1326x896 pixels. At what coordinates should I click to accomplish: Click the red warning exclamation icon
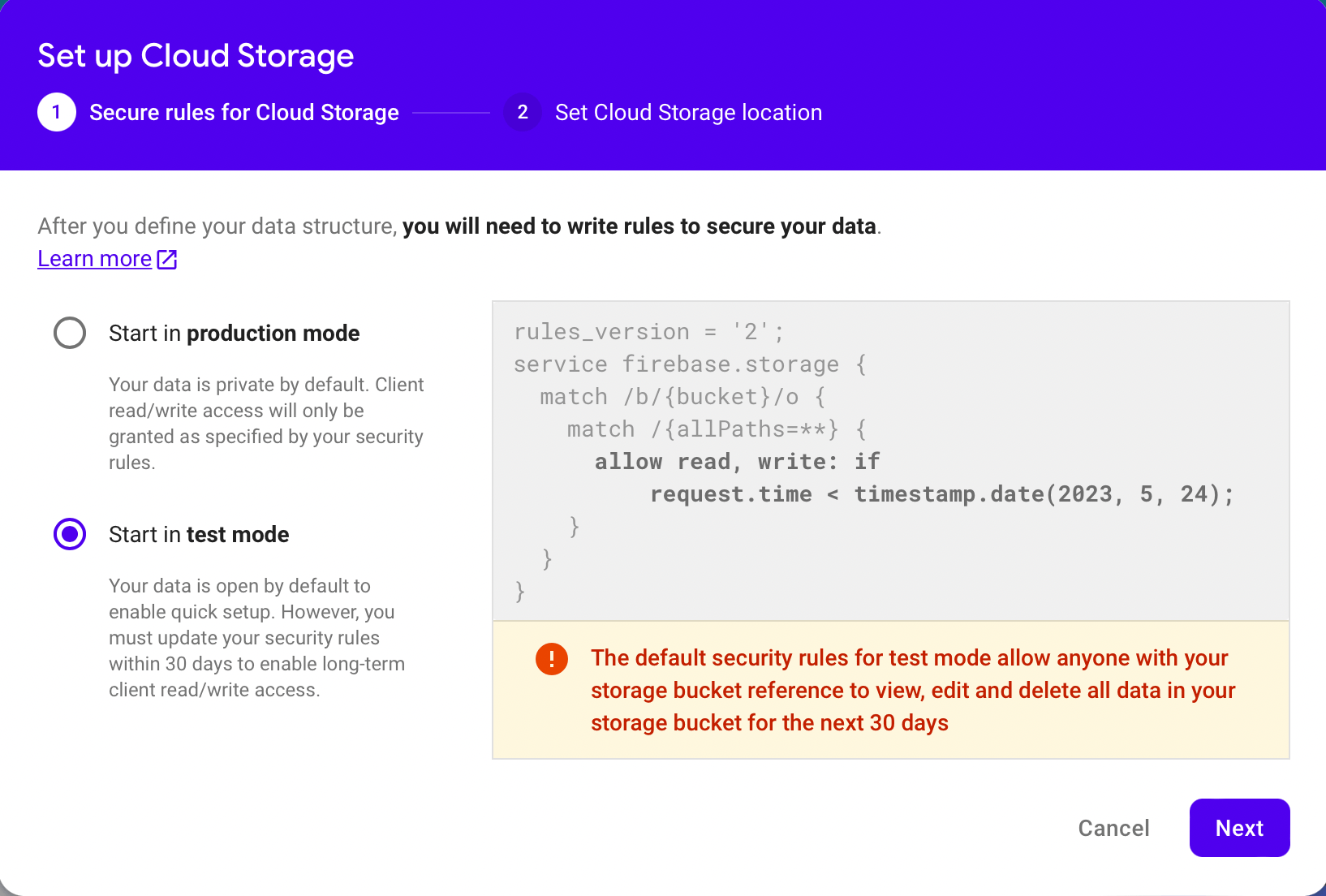pyautogui.click(x=552, y=659)
